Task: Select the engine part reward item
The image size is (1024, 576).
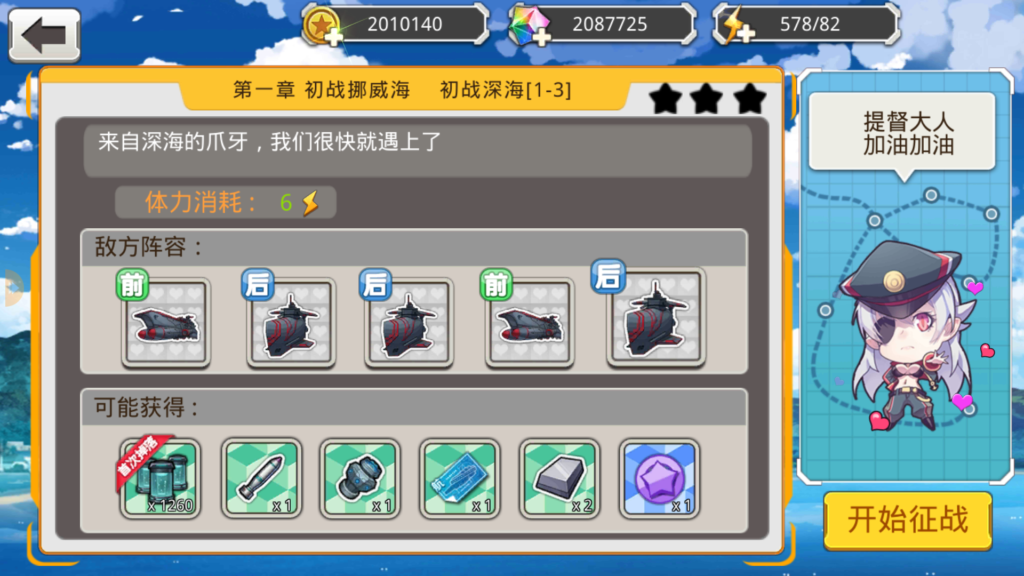Action: 360,478
